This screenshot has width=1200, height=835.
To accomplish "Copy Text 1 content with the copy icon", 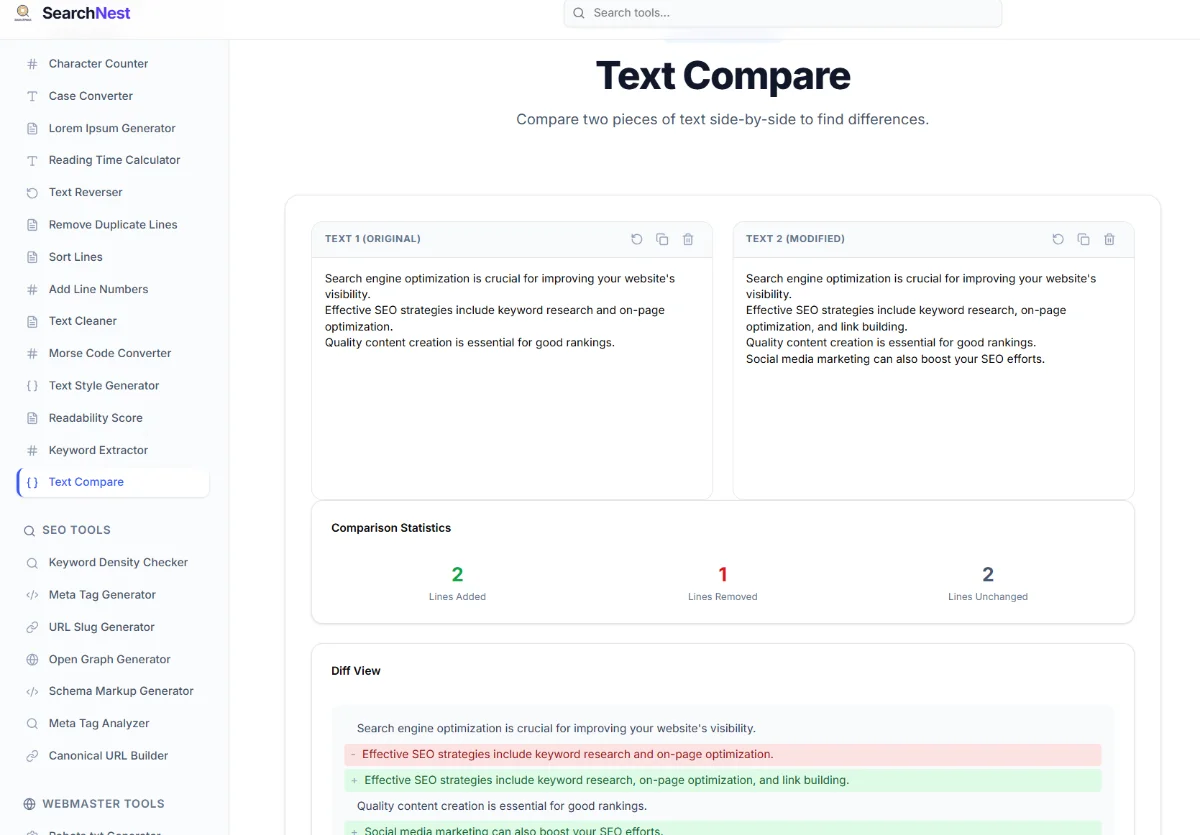I will [662, 239].
